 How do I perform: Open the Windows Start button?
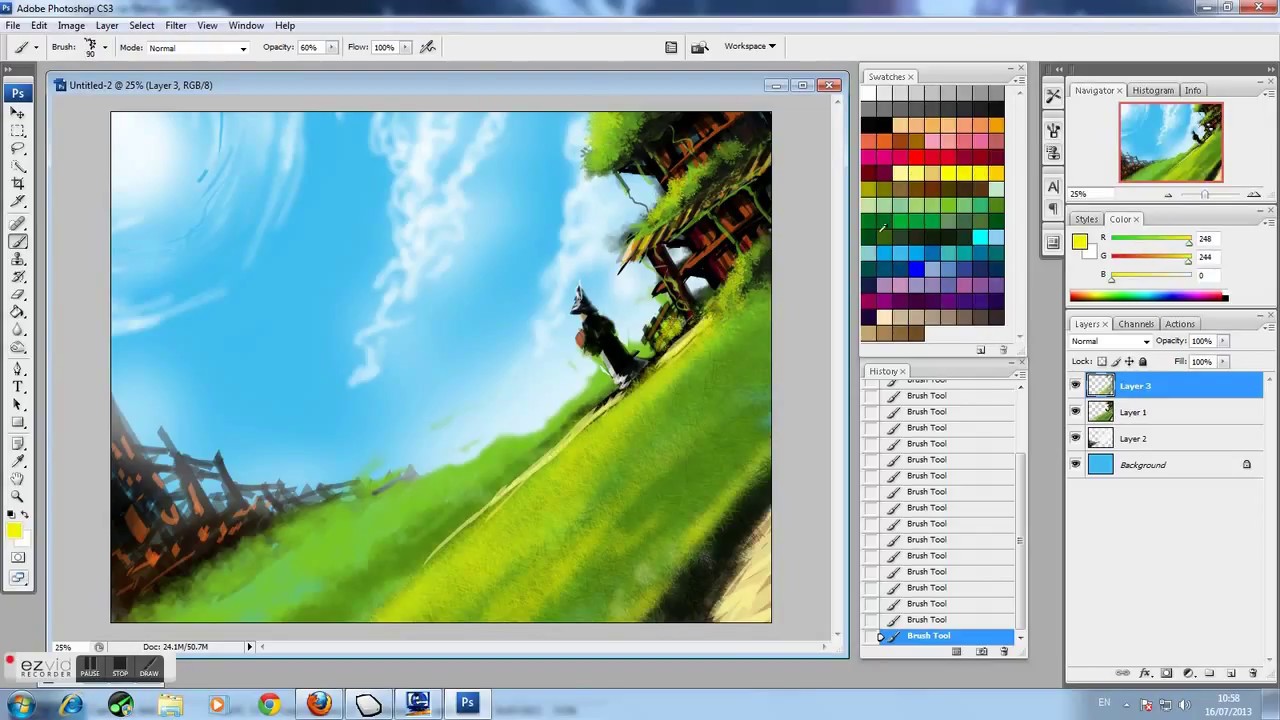[21, 704]
